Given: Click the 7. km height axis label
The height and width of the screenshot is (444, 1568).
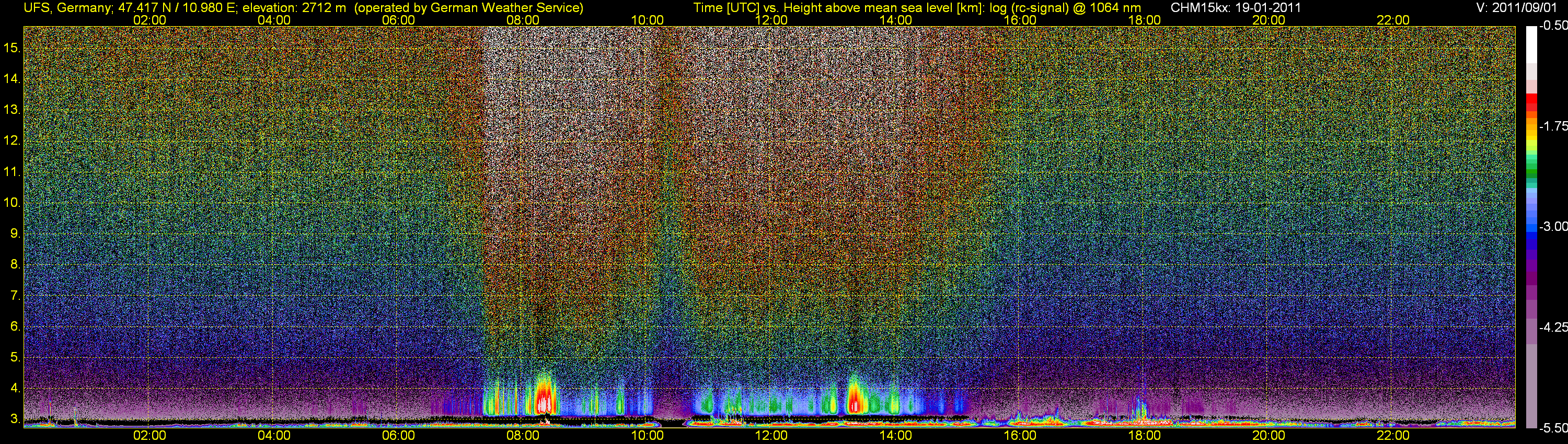Looking at the screenshot, I should pos(15,296).
